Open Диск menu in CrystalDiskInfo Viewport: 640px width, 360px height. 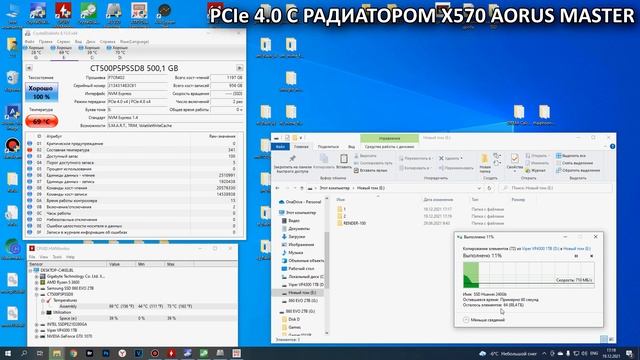[x=91, y=42]
